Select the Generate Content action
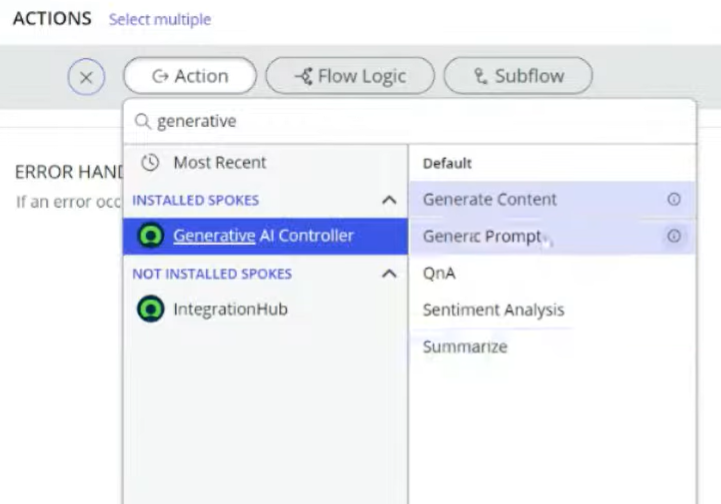This screenshot has height=504, width=721. (552, 199)
